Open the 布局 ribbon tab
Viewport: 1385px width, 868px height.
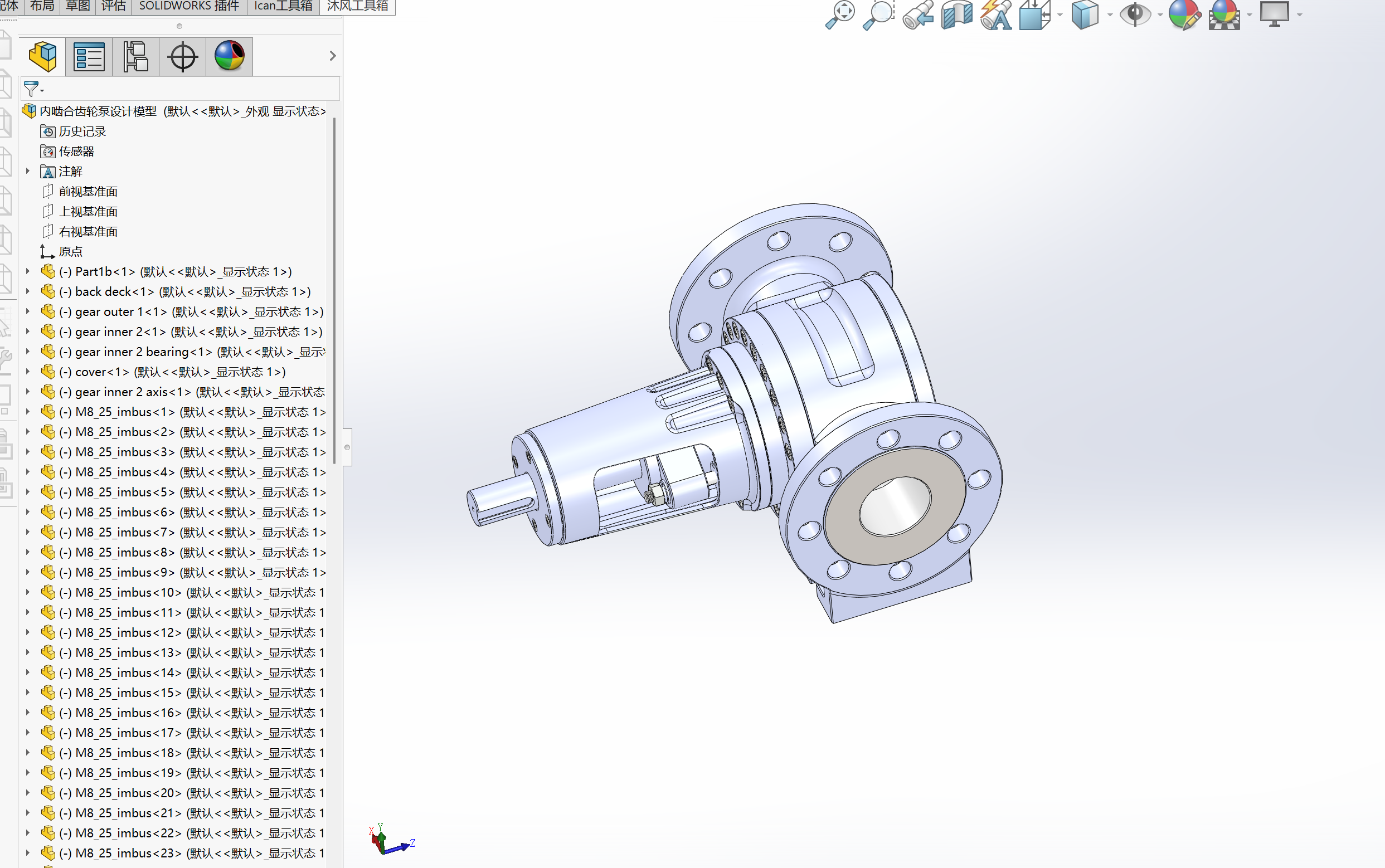click(42, 6)
